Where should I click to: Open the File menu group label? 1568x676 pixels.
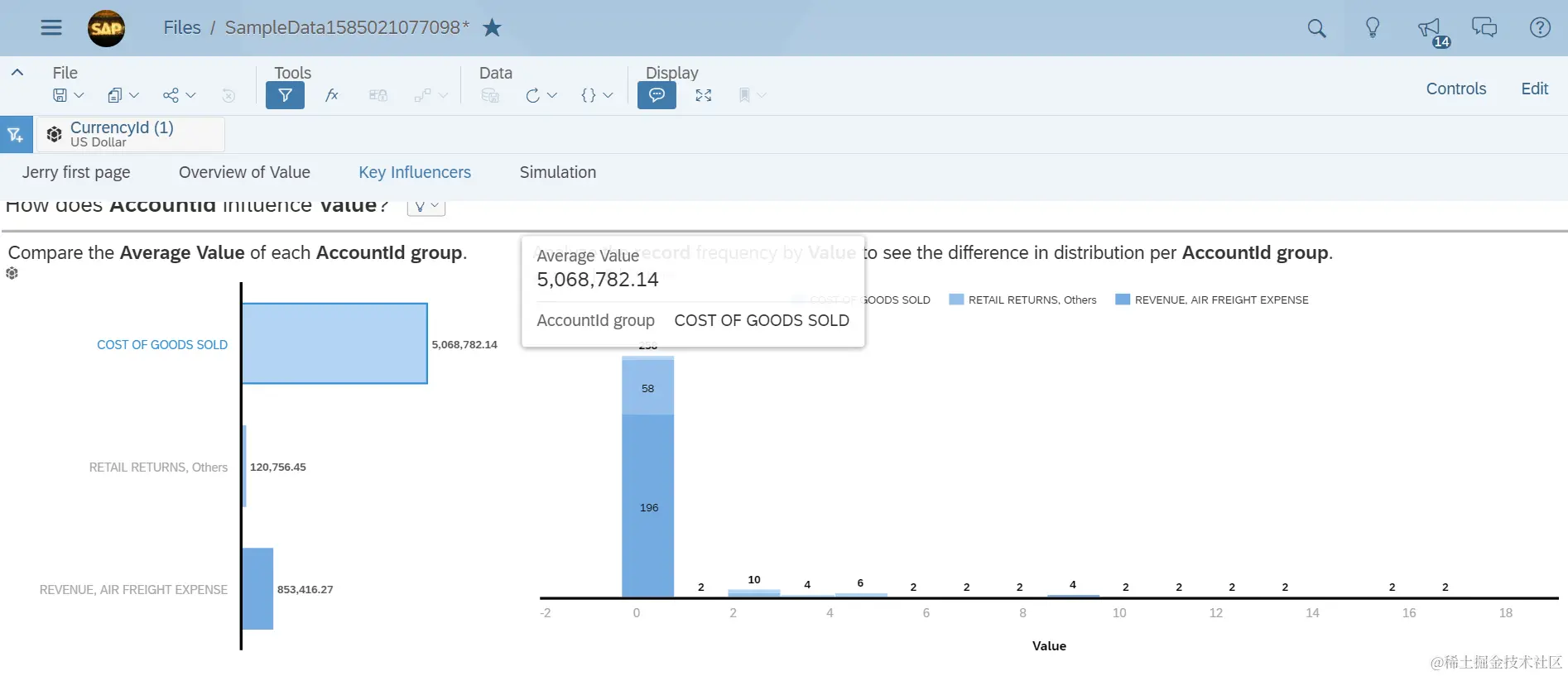[x=65, y=73]
